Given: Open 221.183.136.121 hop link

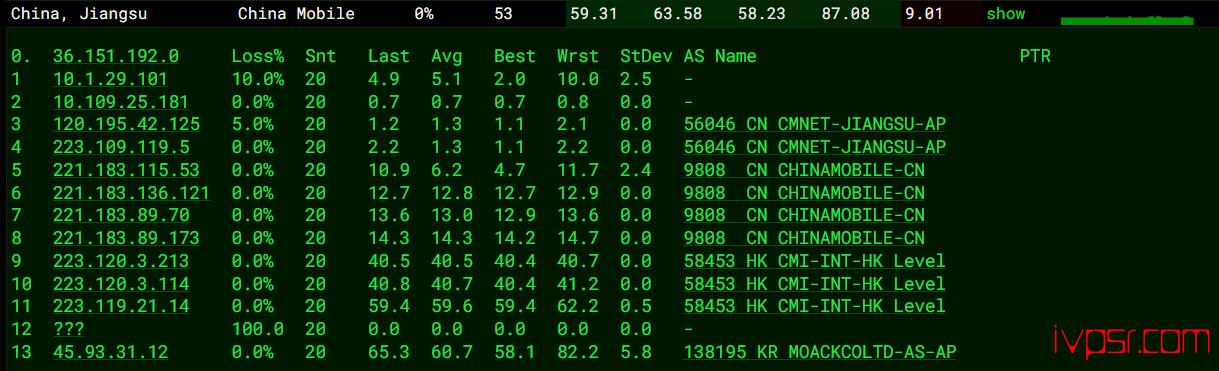Looking at the screenshot, I should tap(131, 193).
